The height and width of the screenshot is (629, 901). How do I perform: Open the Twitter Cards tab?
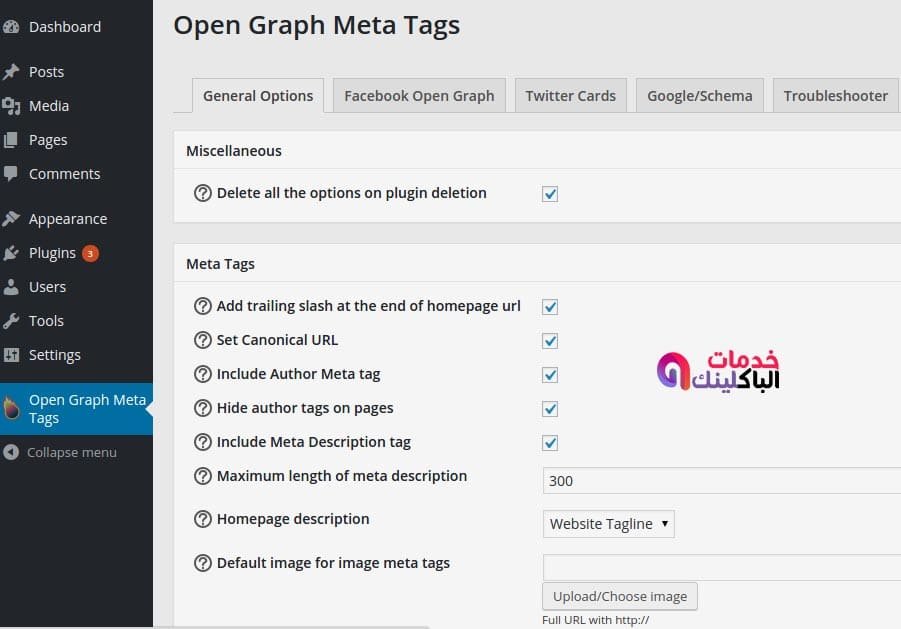(x=570, y=95)
